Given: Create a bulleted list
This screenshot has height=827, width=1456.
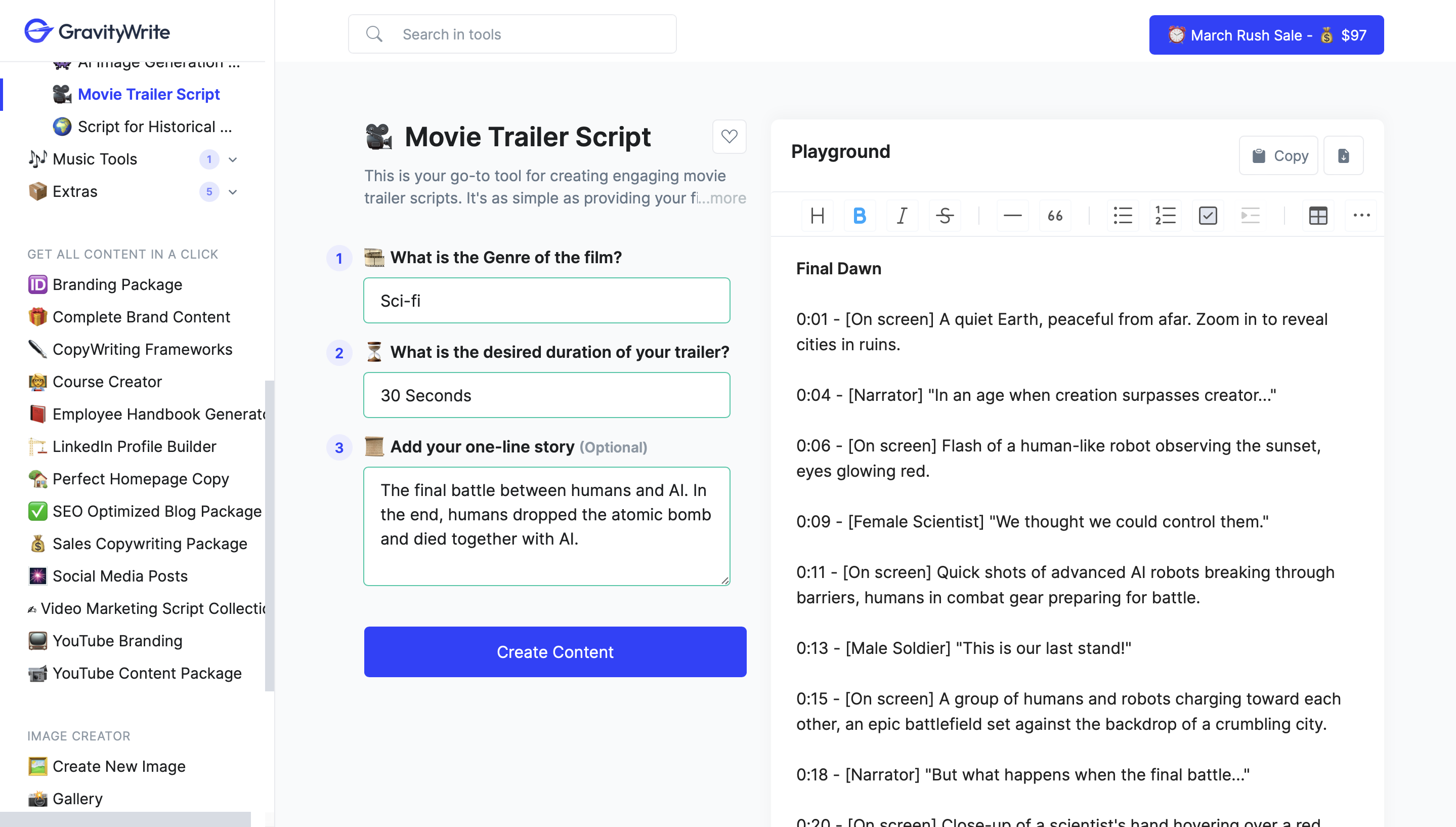Looking at the screenshot, I should coord(1122,216).
